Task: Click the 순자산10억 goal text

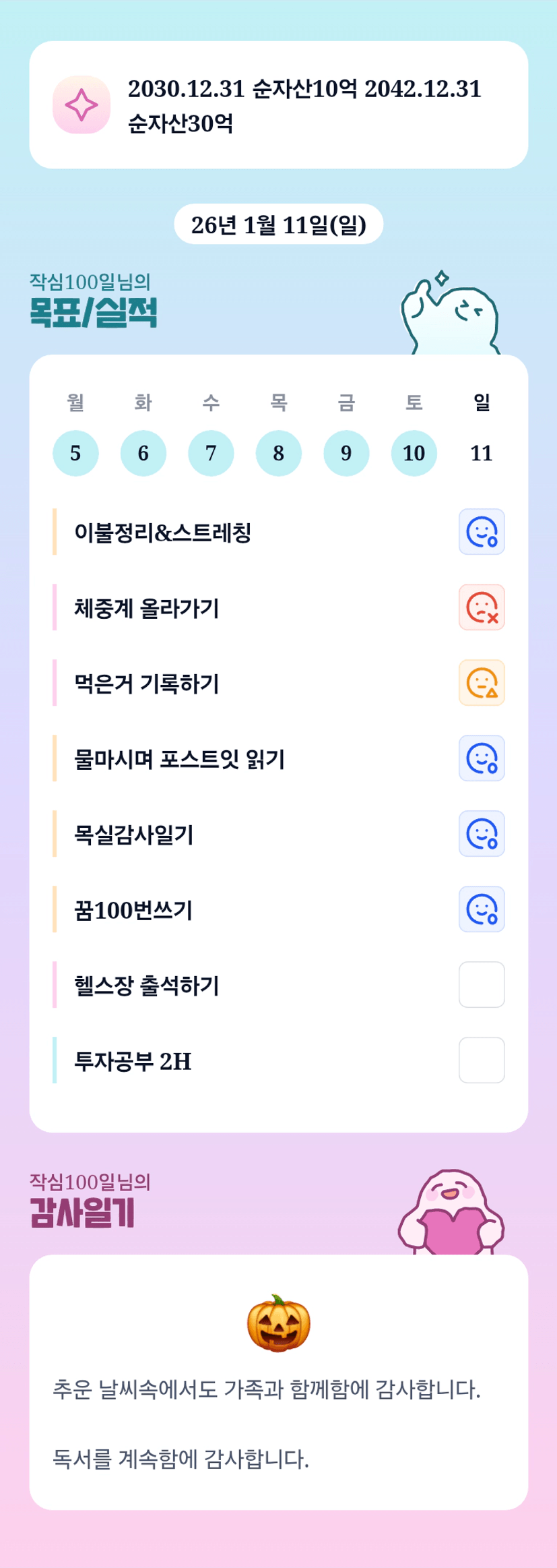Action: (x=304, y=89)
